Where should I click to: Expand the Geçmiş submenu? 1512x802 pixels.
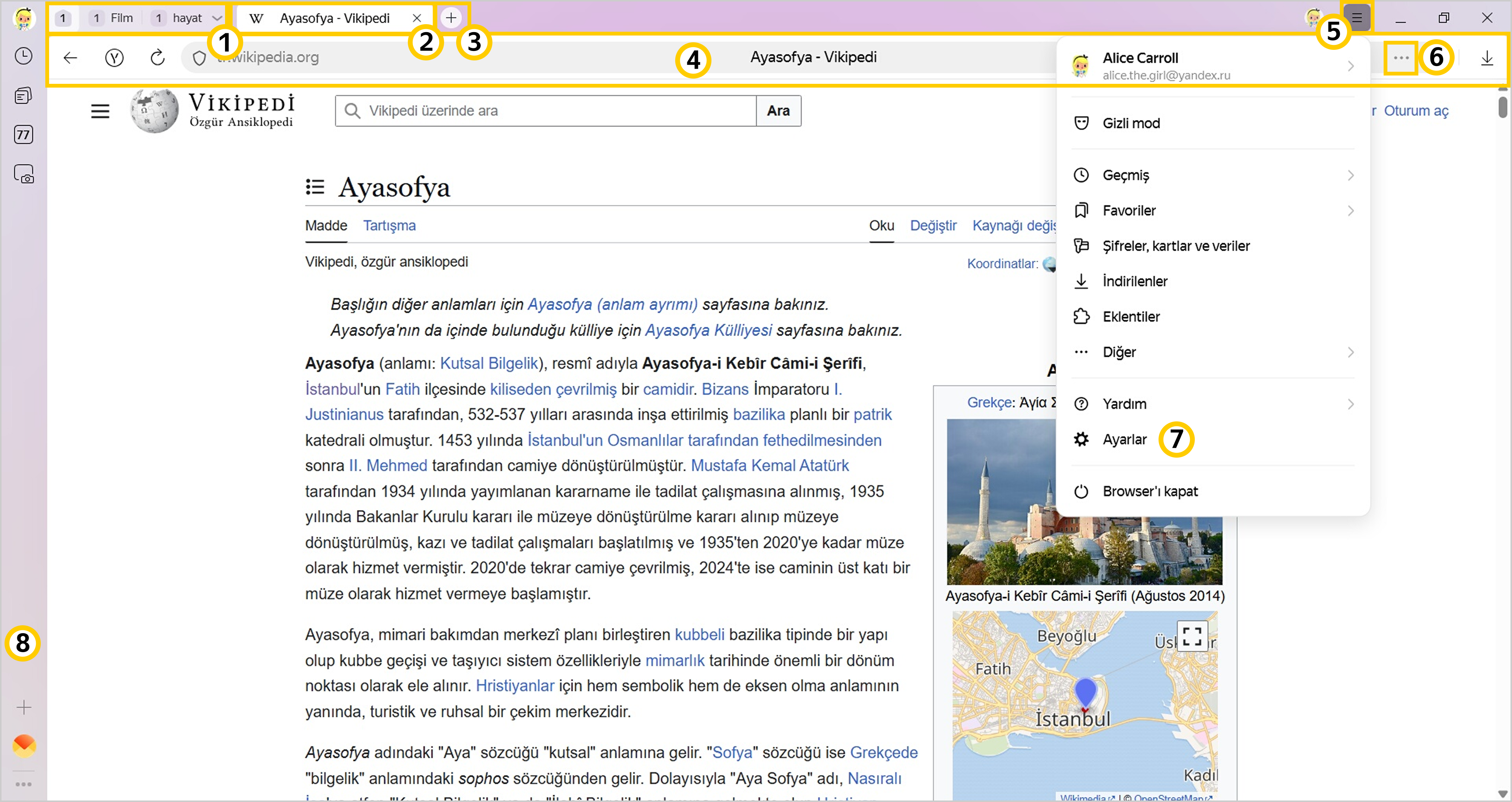coord(1213,175)
